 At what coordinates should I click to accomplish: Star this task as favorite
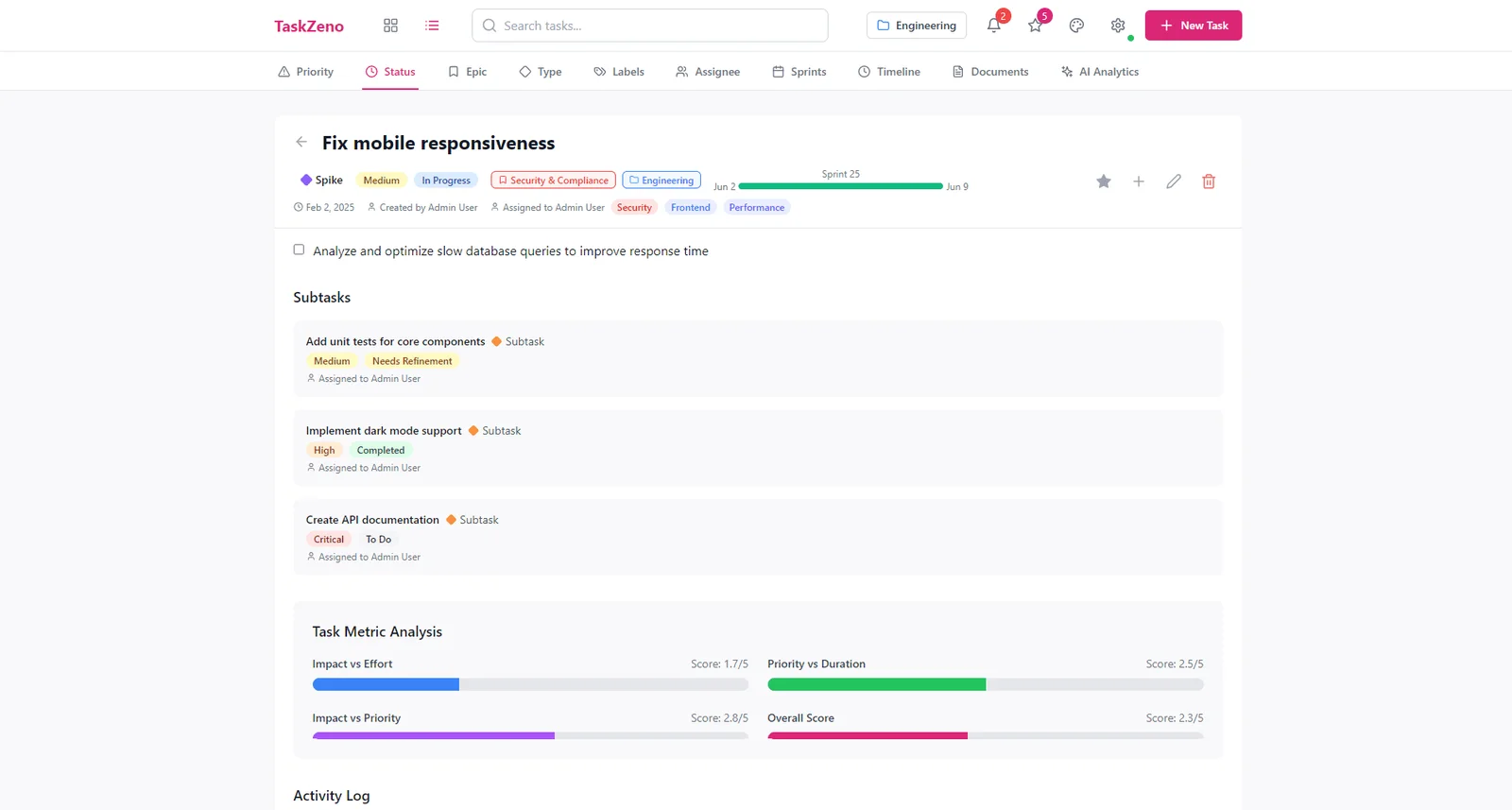point(1103,181)
